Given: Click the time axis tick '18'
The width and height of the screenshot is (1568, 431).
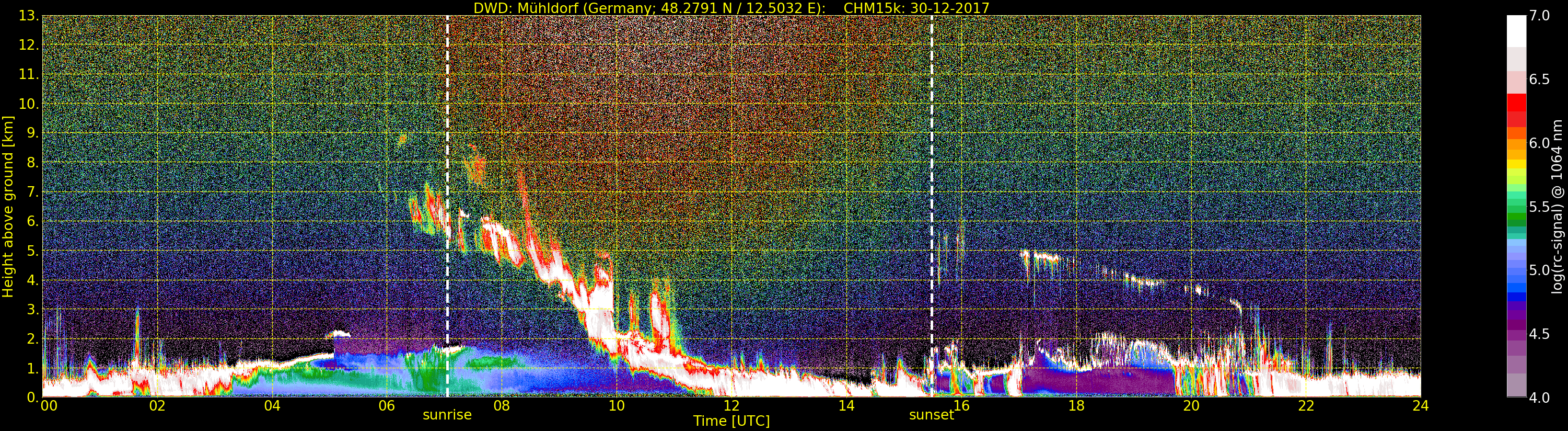Looking at the screenshot, I should pos(1076,405).
